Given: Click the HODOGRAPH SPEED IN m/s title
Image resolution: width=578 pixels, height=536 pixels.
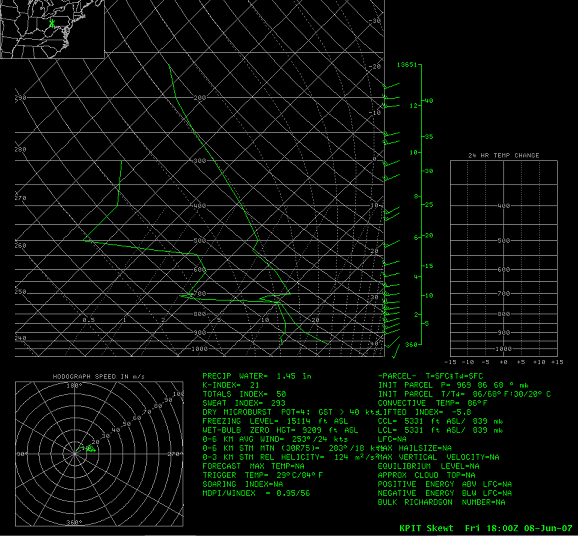Looking at the screenshot, I should click(99, 376).
